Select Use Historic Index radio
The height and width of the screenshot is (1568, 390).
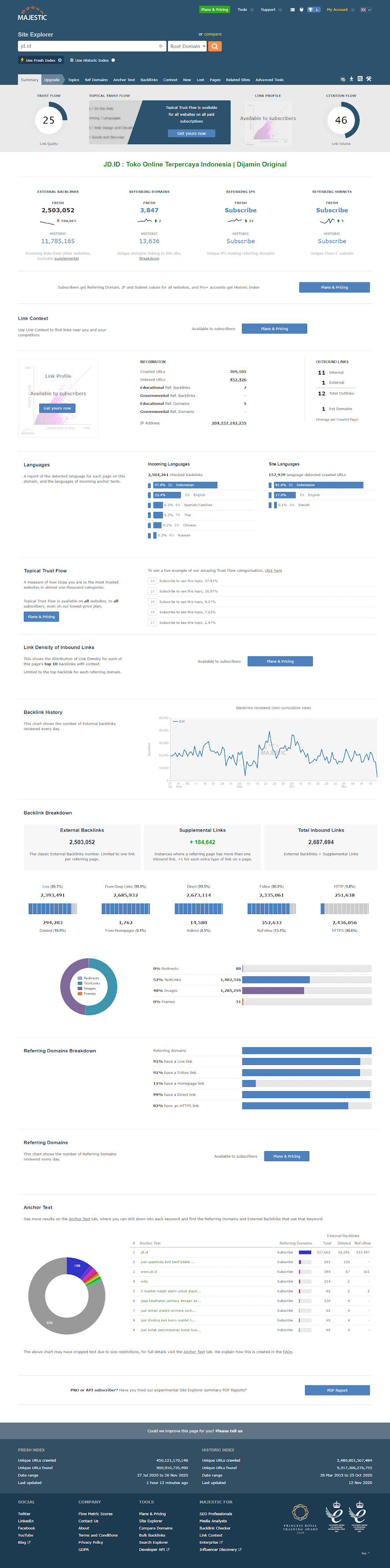(x=113, y=60)
